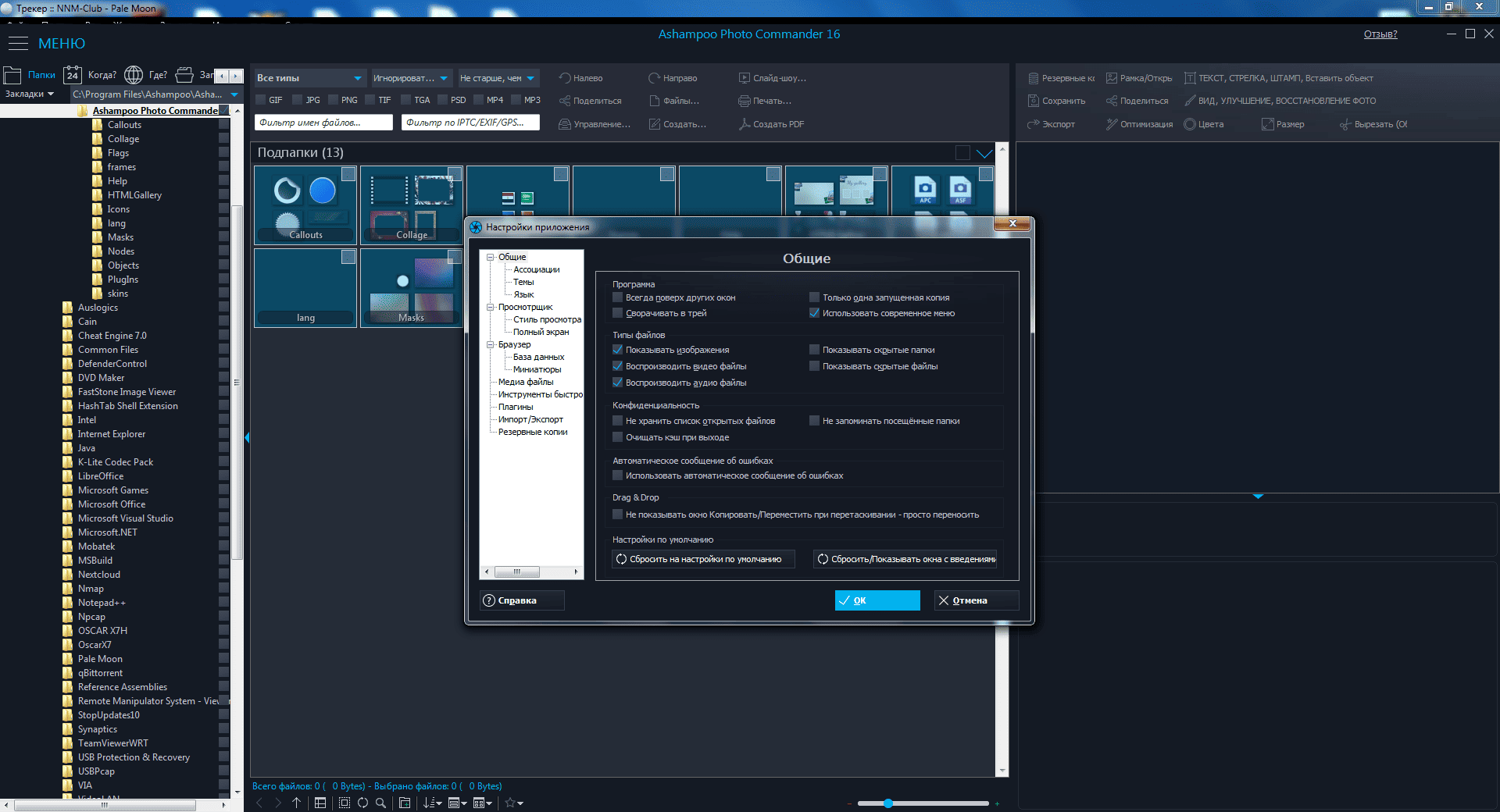
Task: Select Миниатюры settings item
Action: [537, 369]
